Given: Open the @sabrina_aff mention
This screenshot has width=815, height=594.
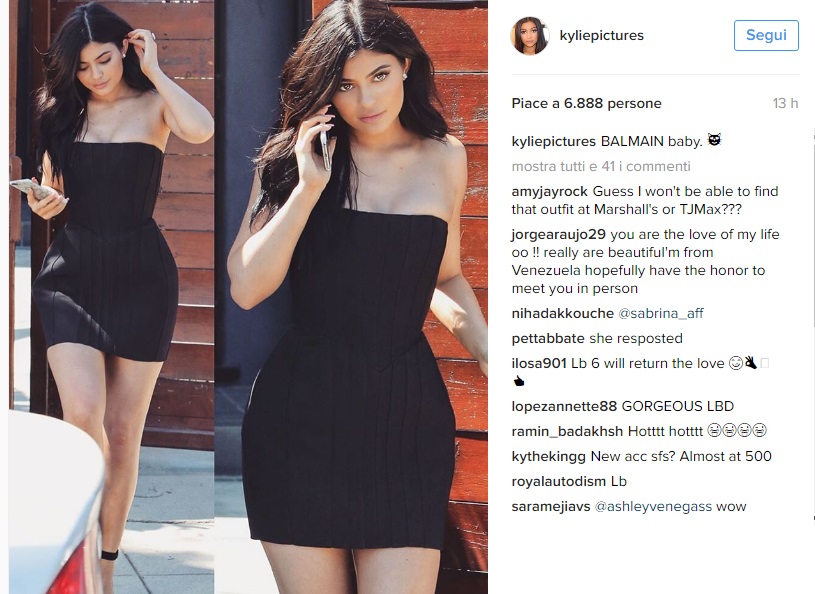Looking at the screenshot, I should click(x=660, y=313).
